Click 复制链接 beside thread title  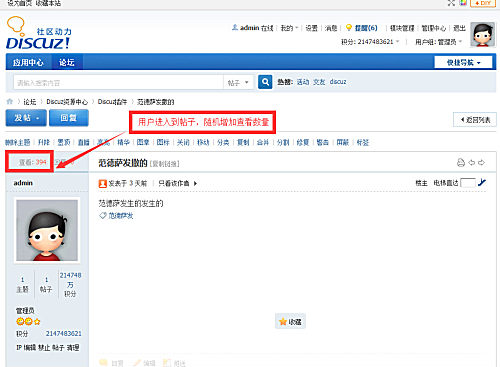tap(164, 164)
